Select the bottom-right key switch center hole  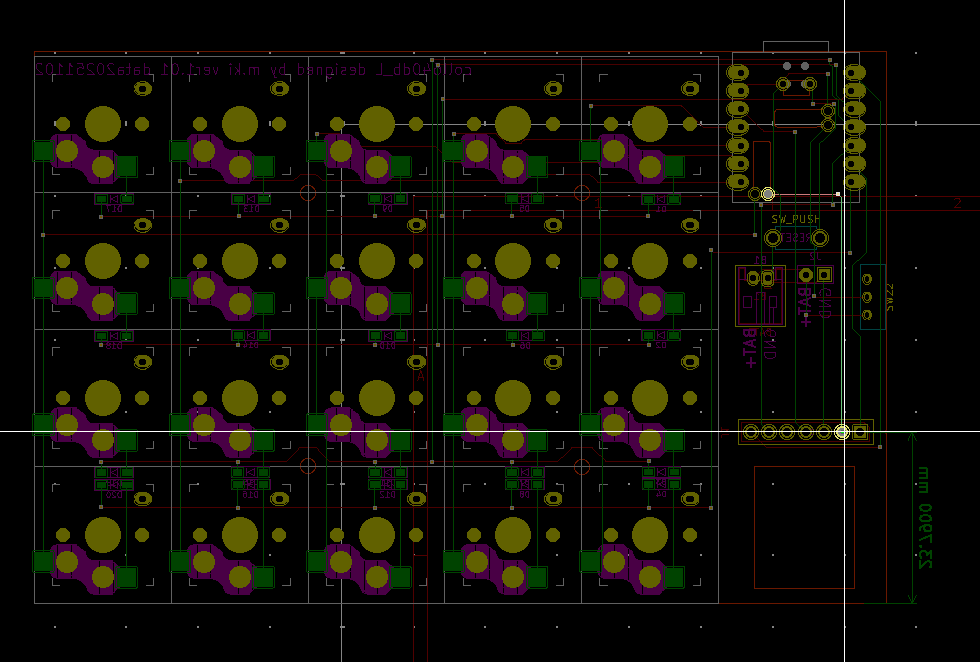tap(650, 535)
